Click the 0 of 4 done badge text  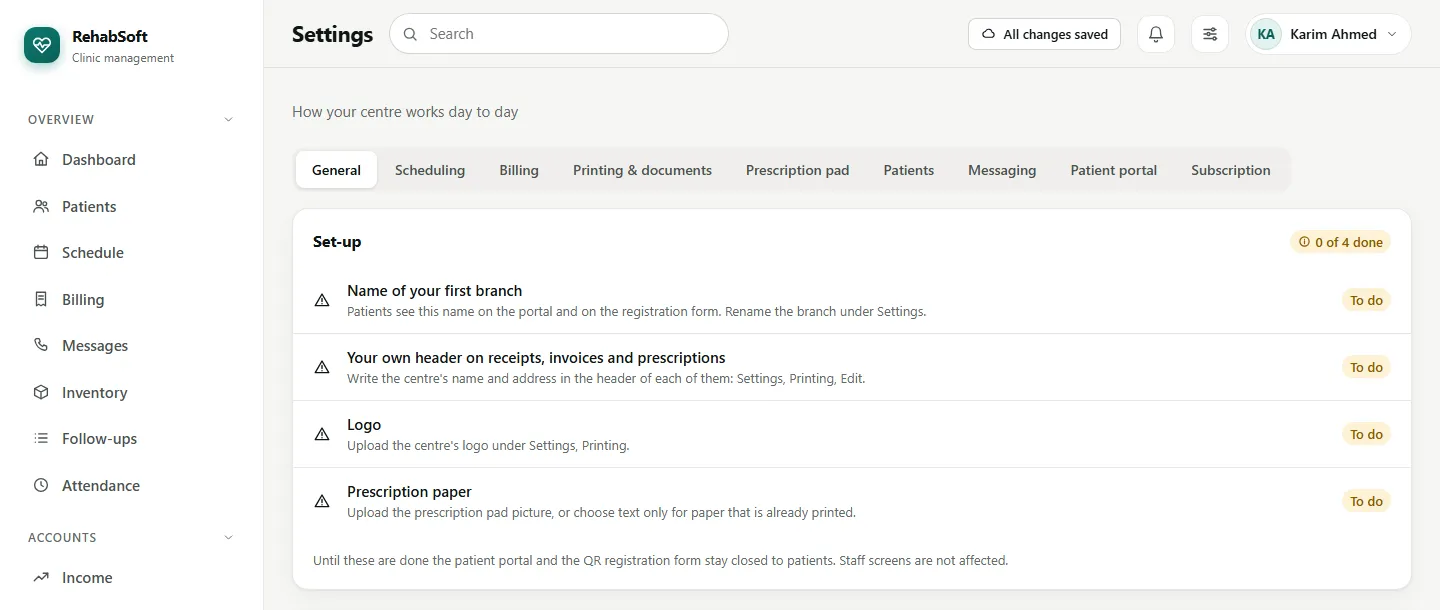(x=1349, y=242)
